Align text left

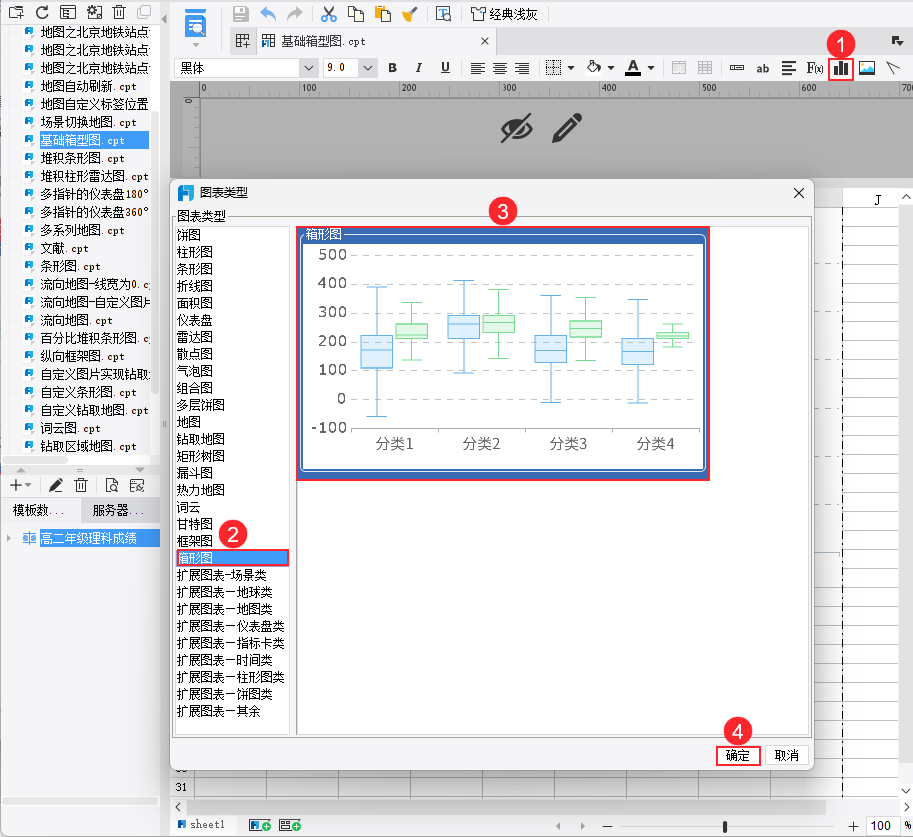477,68
